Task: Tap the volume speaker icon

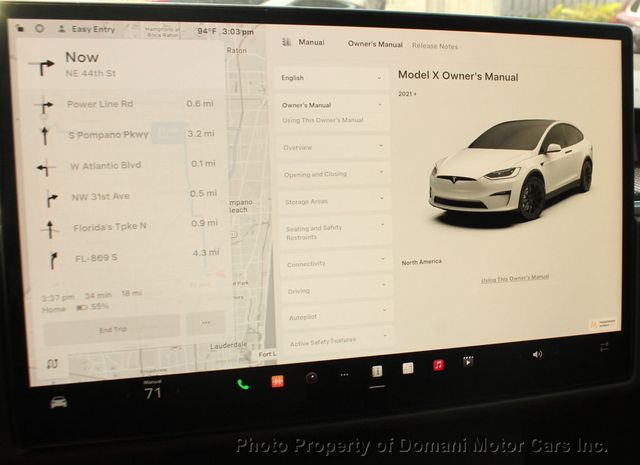Action: coord(537,354)
